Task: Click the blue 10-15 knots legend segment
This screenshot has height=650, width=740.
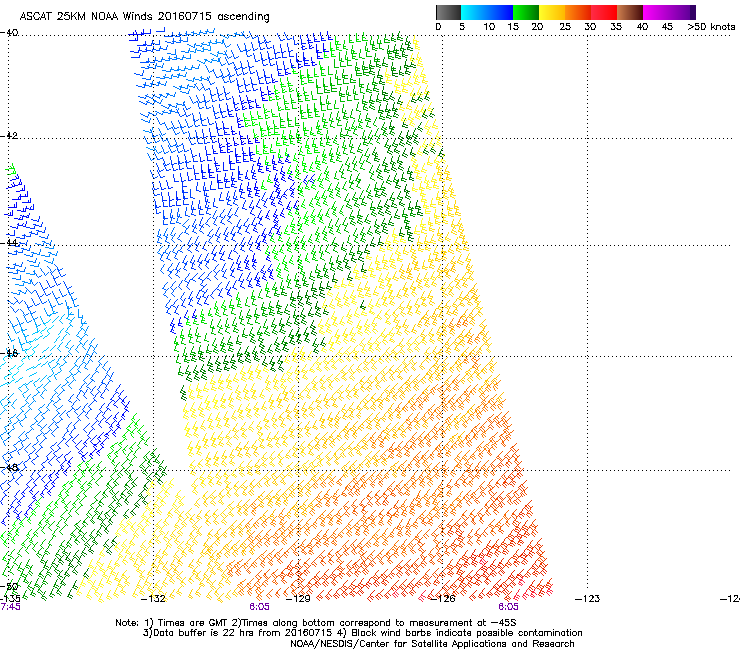Action: point(500,12)
